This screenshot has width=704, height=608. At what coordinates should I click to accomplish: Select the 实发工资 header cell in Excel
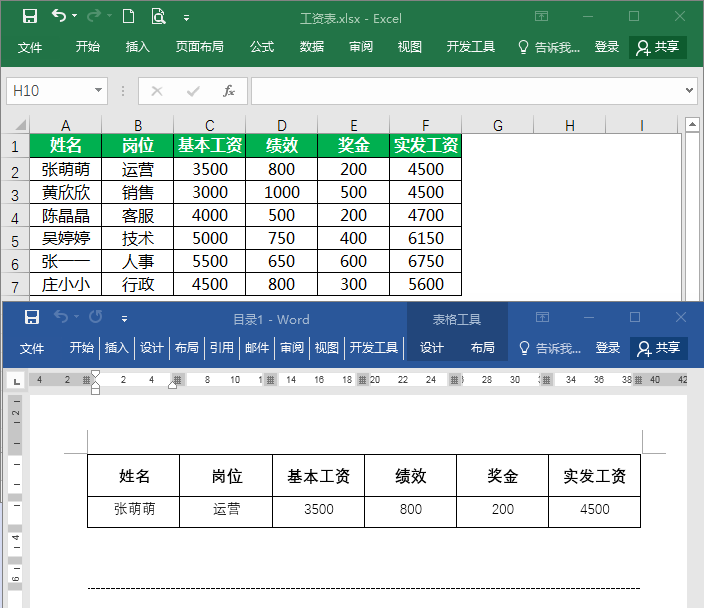(x=425, y=145)
